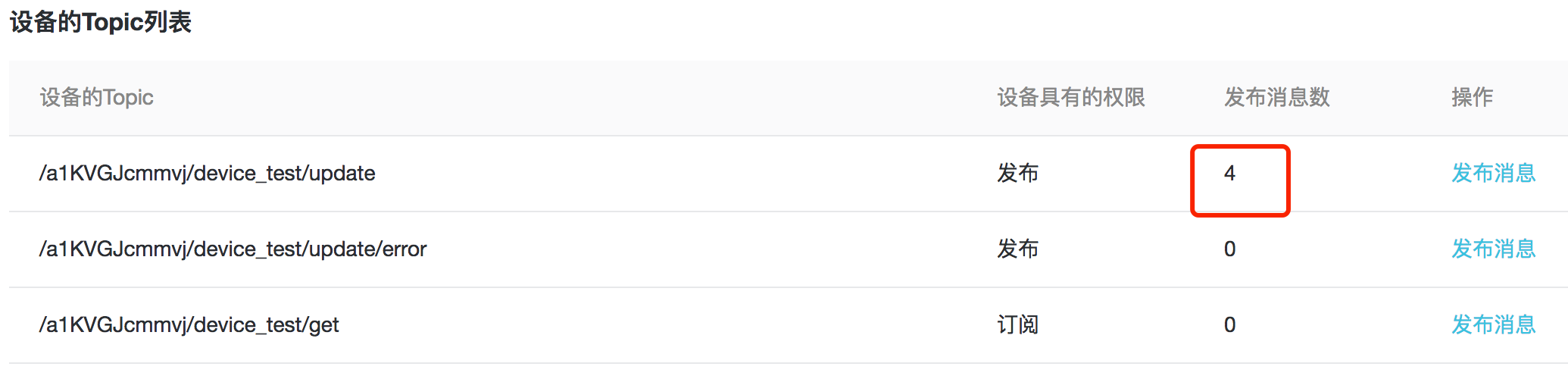
Task: Click 发布 permission in update/error row
Action: pos(1017,249)
